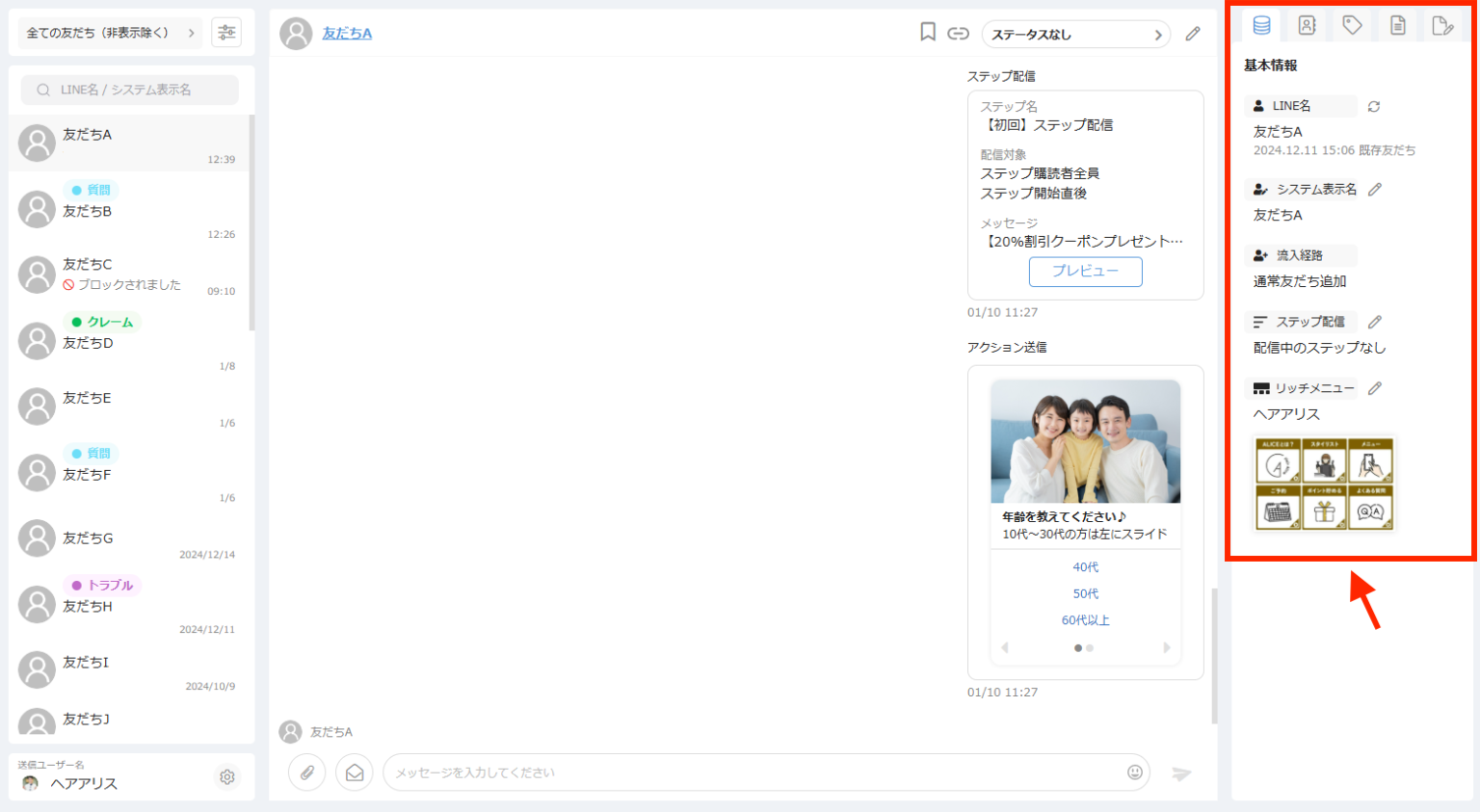Open the ステータスなし status dropdown

click(x=1076, y=35)
